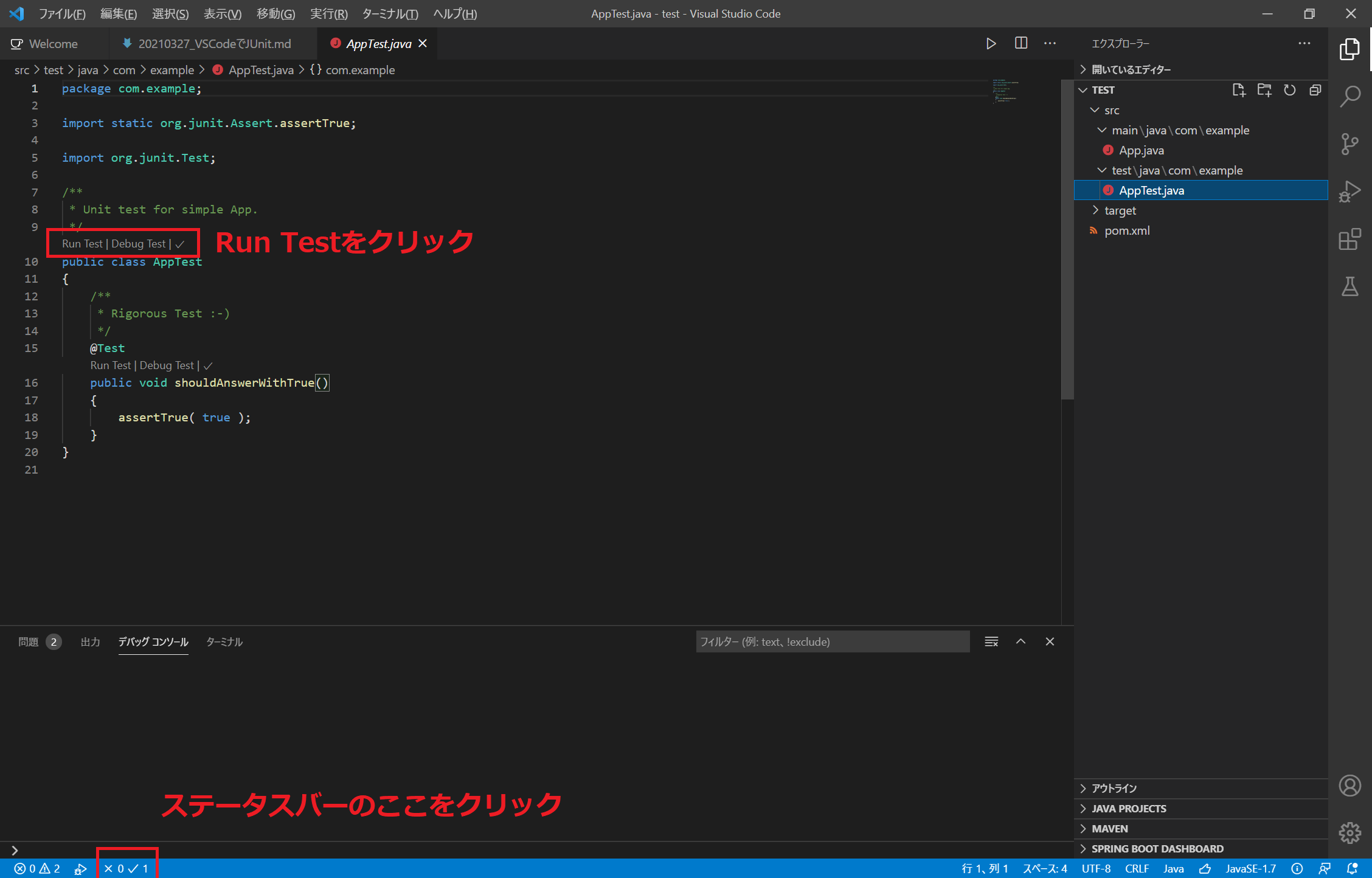Click the Refresh Explorer icon
The width and height of the screenshot is (1372, 878).
[1289, 90]
